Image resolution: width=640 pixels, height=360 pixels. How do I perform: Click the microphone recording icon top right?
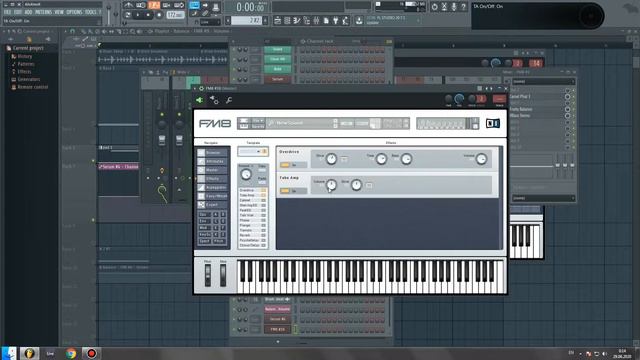click(x=453, y=7)
